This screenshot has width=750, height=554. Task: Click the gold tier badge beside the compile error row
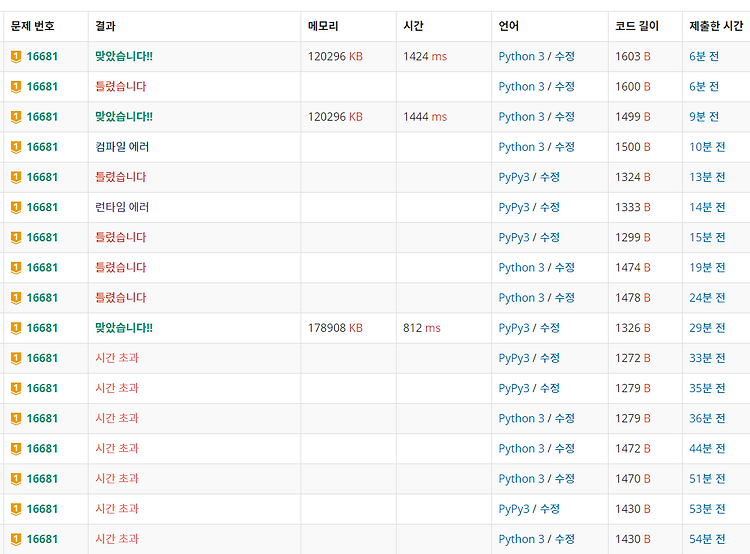coord(16,147)
